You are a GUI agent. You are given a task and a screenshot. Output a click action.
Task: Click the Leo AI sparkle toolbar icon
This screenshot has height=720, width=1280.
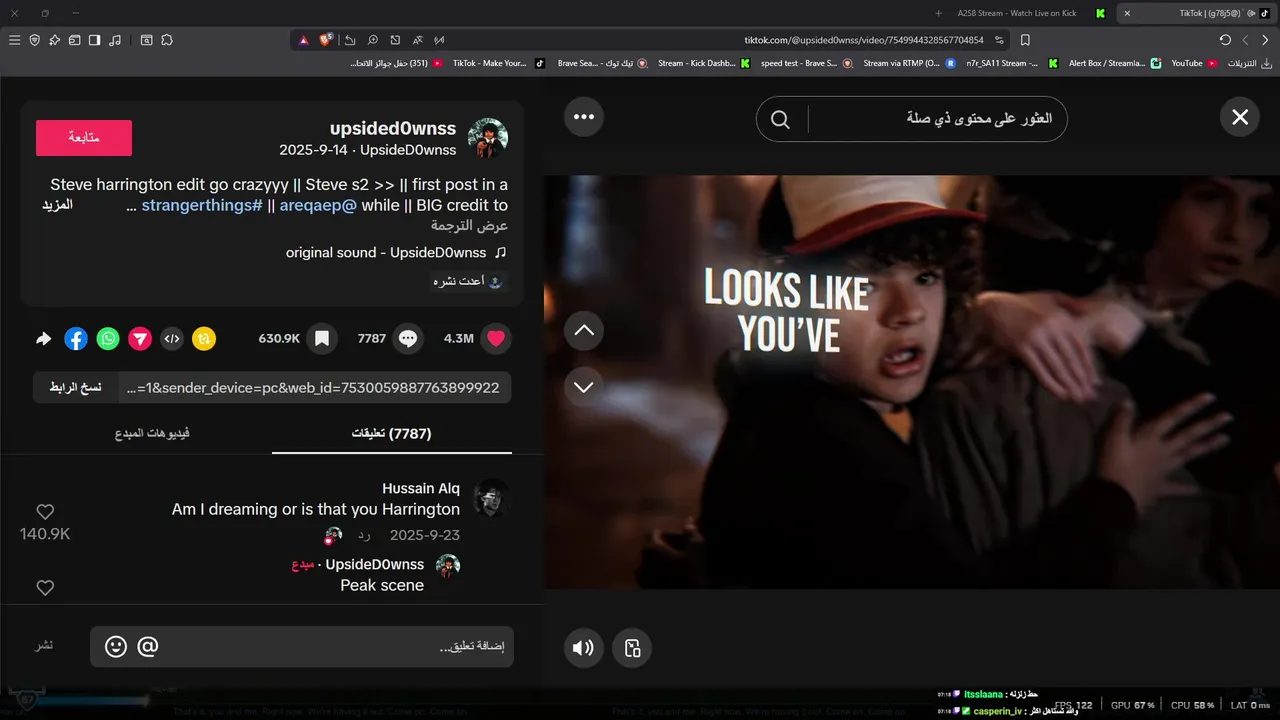(x=55, y=40)
